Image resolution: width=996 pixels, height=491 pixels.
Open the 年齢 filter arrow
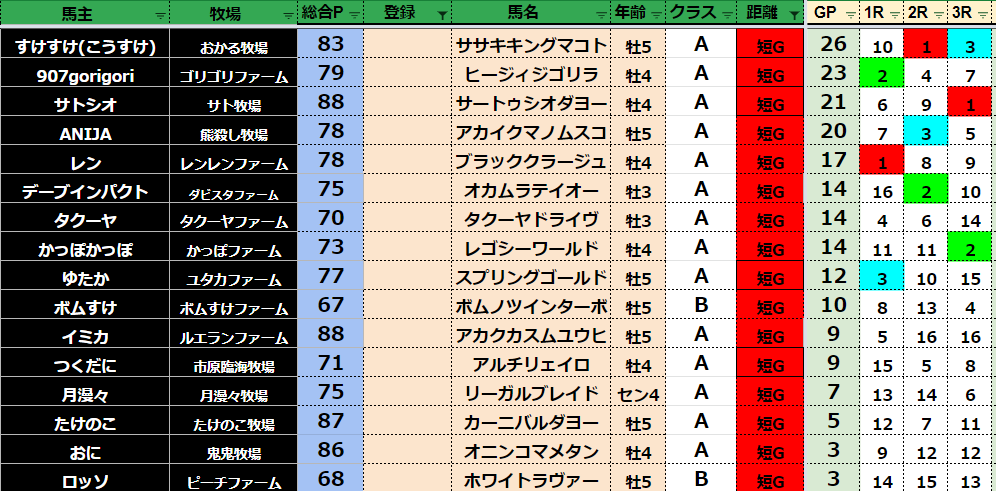[x=653, y=15]
